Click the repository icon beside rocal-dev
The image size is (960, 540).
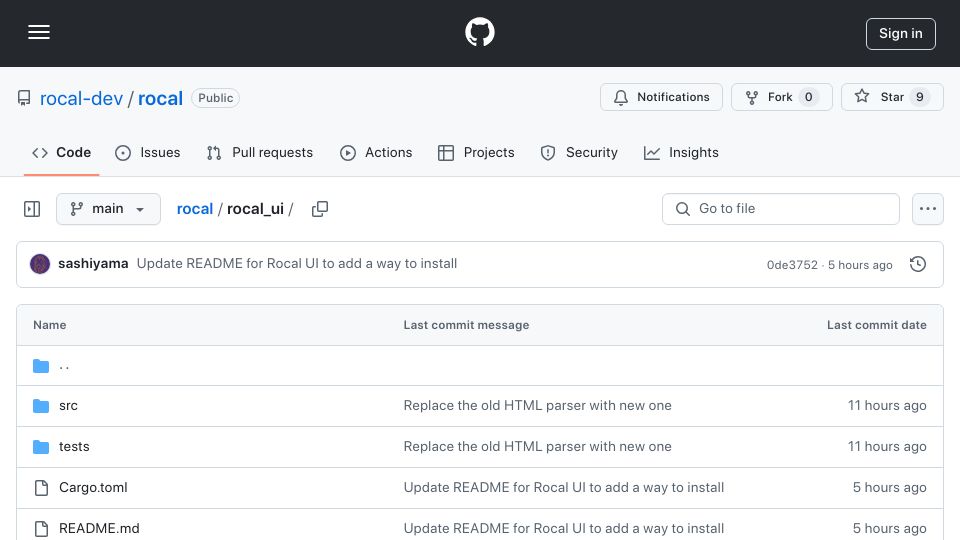24,99
